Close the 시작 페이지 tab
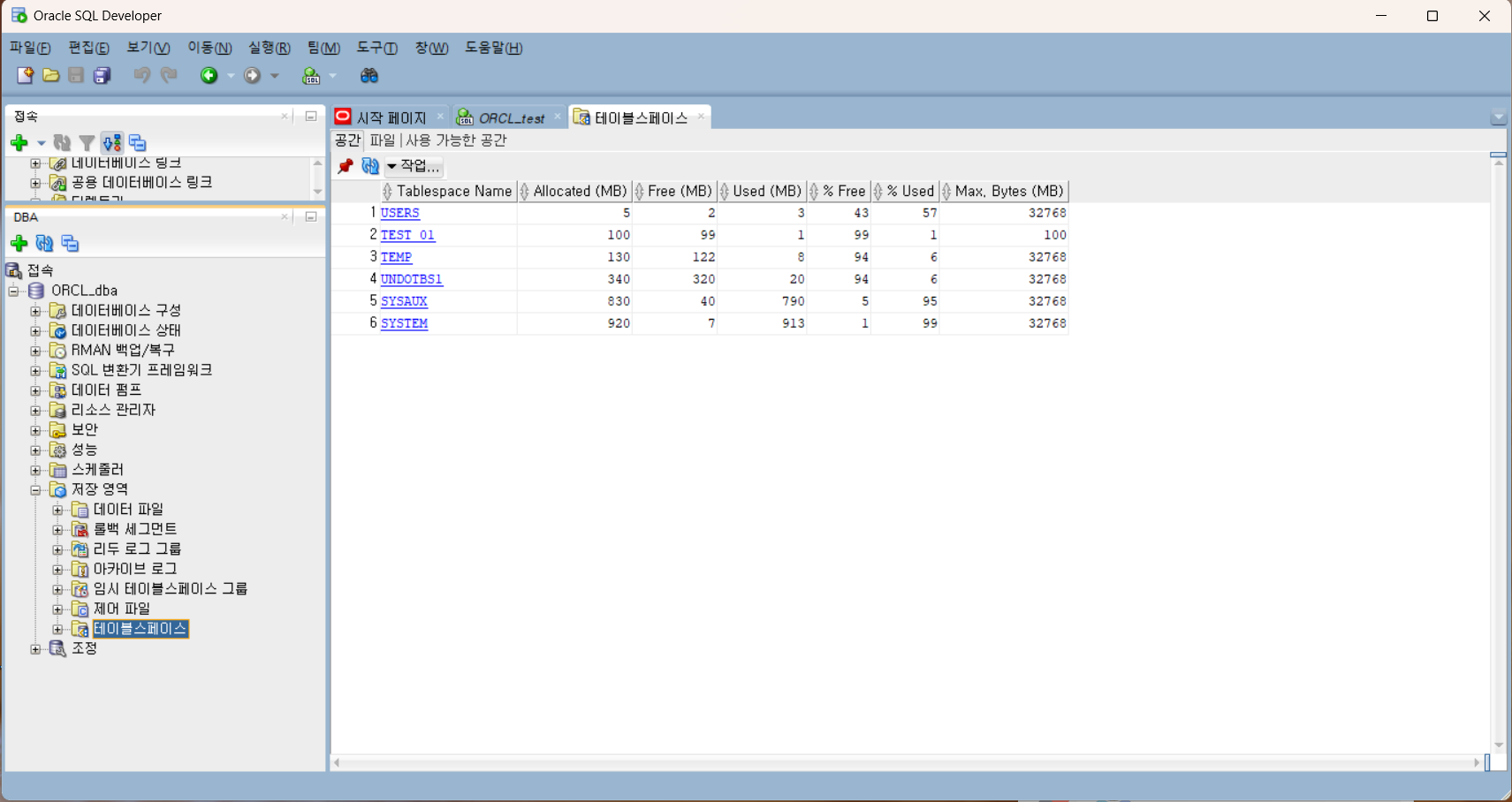 point(440,117)
